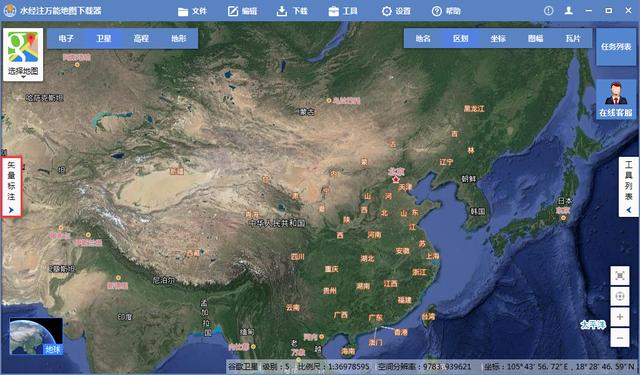Open 在线客服 online customer service

(616, 99)
